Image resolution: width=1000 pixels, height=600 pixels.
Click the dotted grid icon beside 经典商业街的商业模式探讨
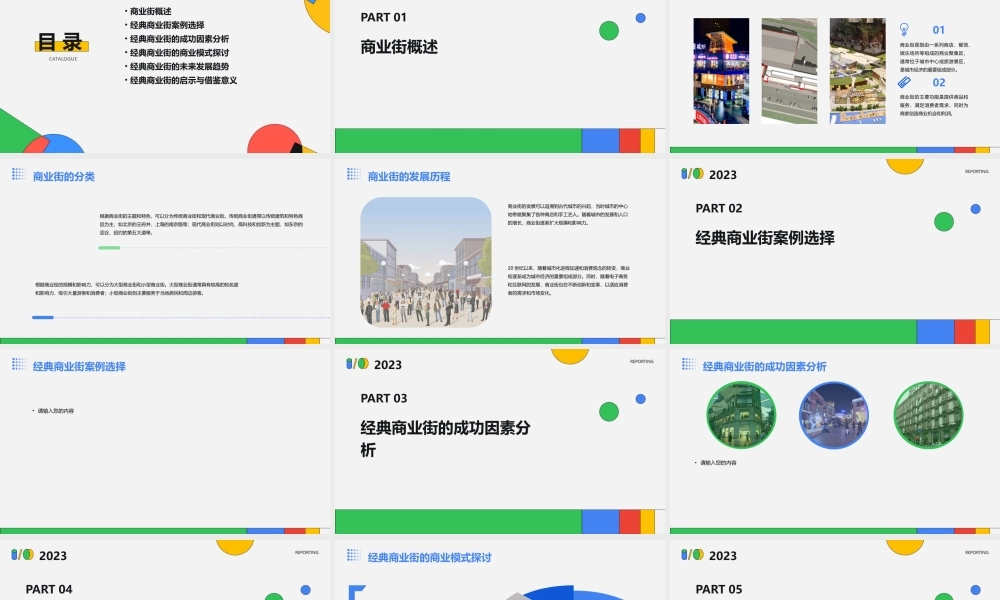tap(353, 555)
